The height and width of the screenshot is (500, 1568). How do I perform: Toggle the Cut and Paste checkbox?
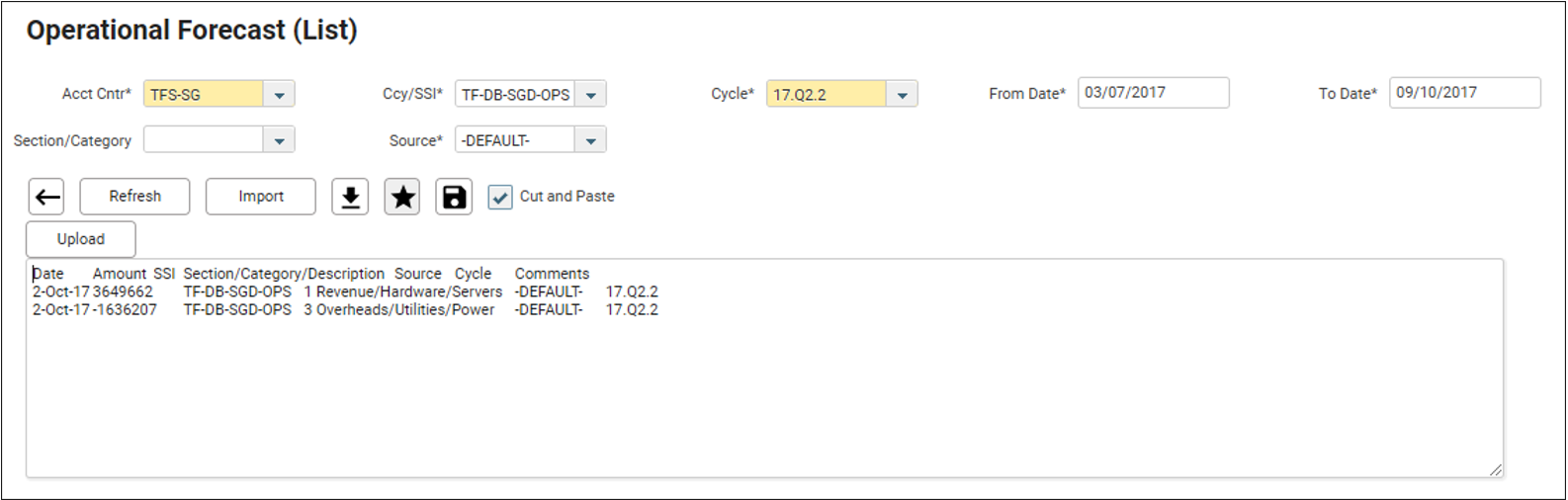500,197
